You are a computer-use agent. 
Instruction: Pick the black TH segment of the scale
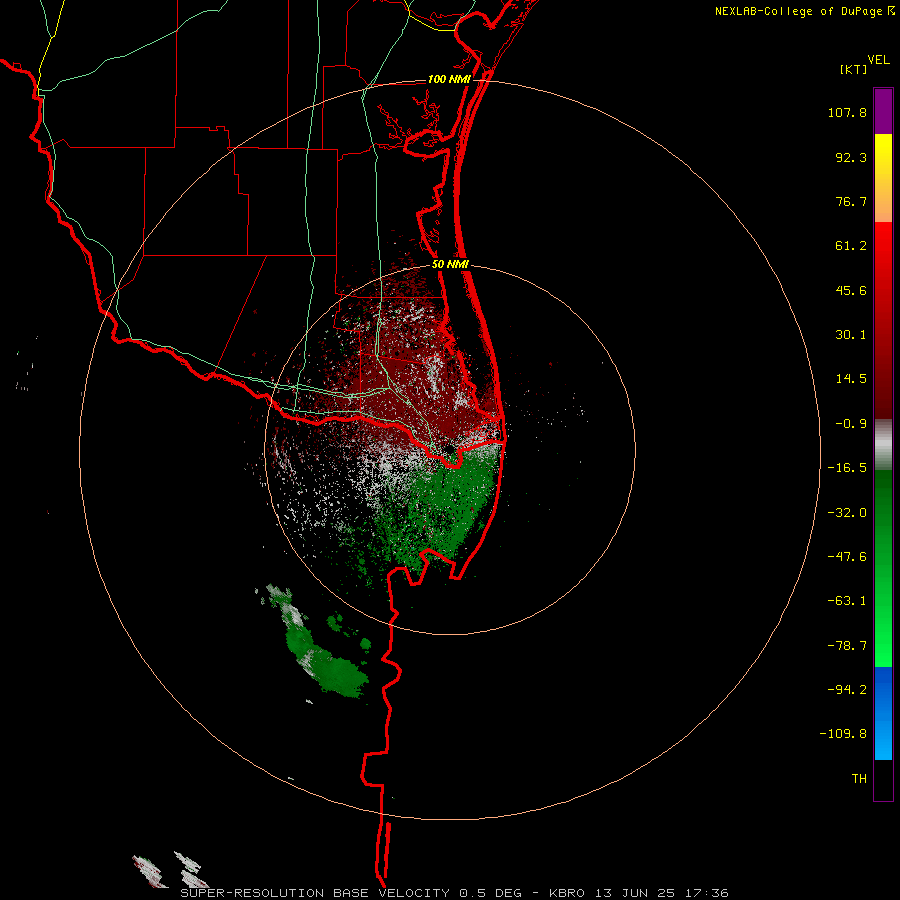tap(883, 779)
